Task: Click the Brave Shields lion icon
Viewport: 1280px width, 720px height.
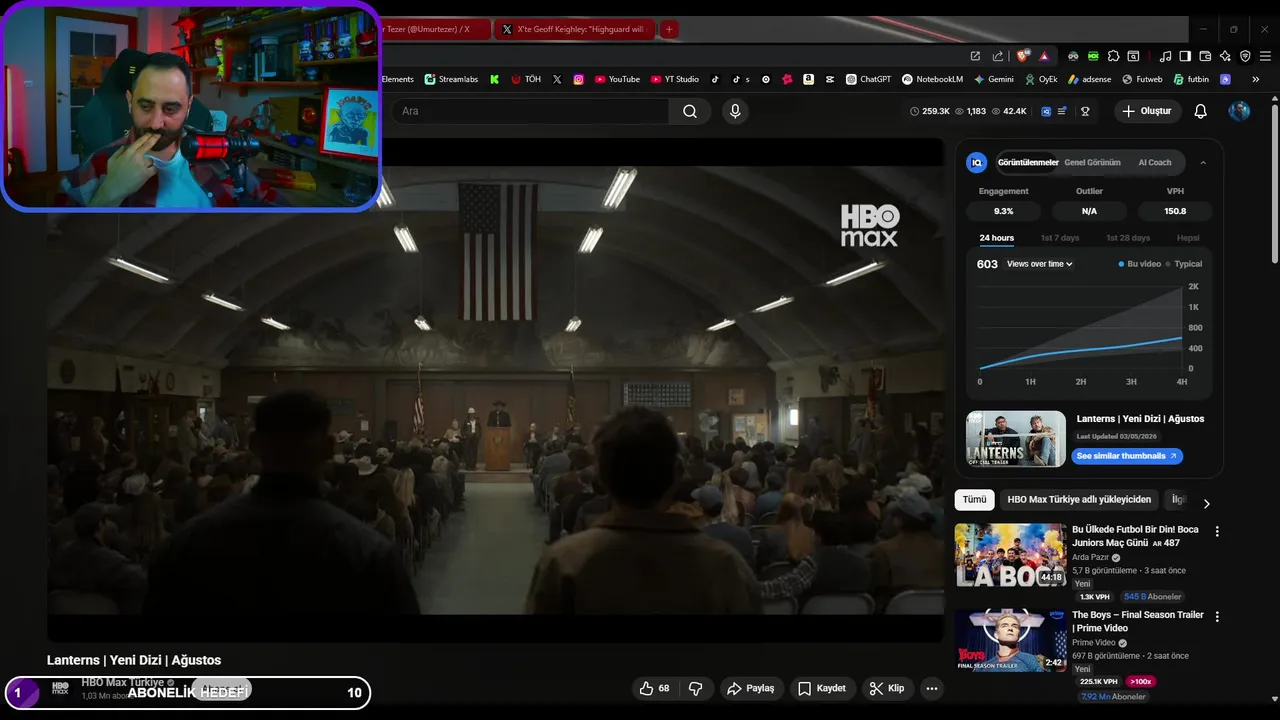Action: tap(1022, 56)
